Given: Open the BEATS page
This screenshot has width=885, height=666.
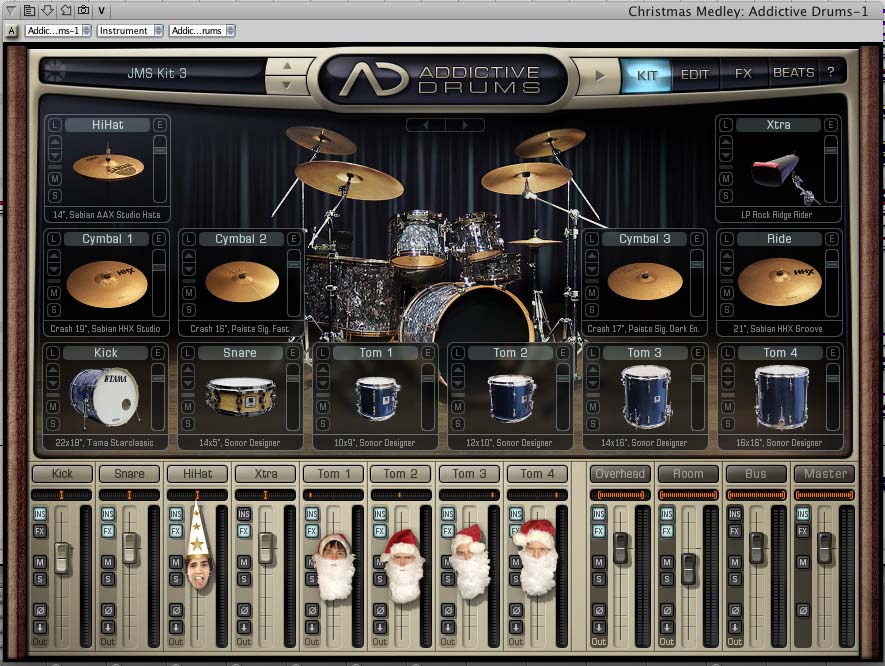Looking at the screenshot, I should pos(794,73).
